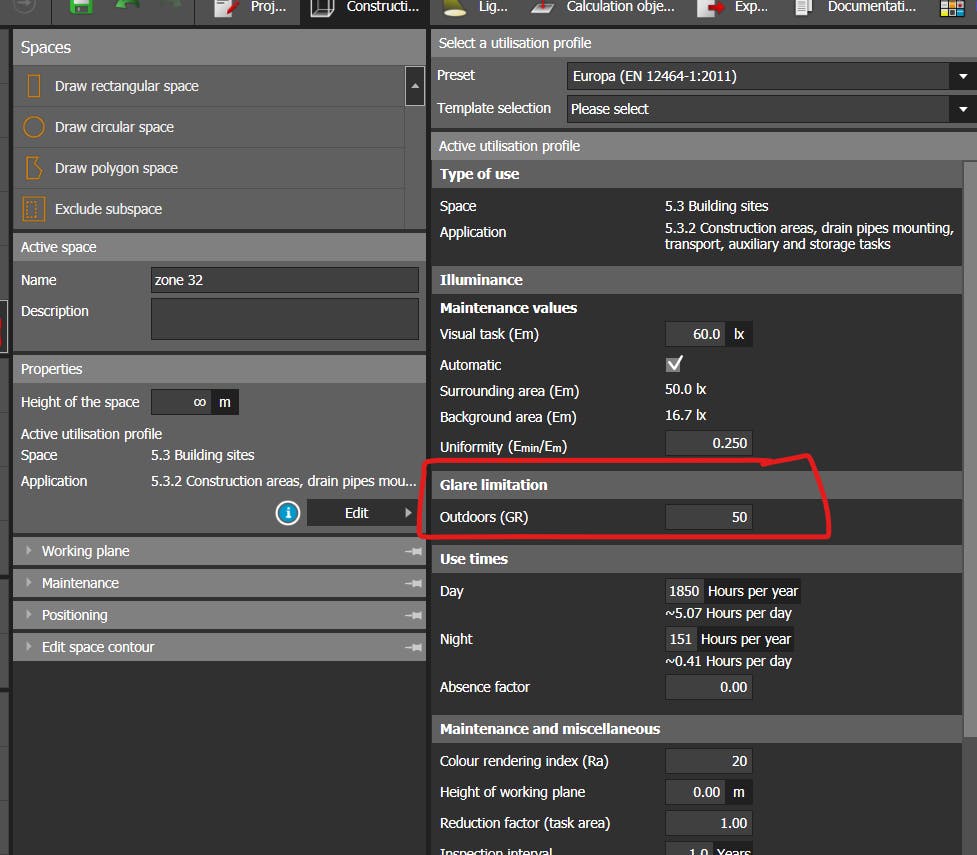
Task: Edit the Day hours per year field
Action: (684, 591)
